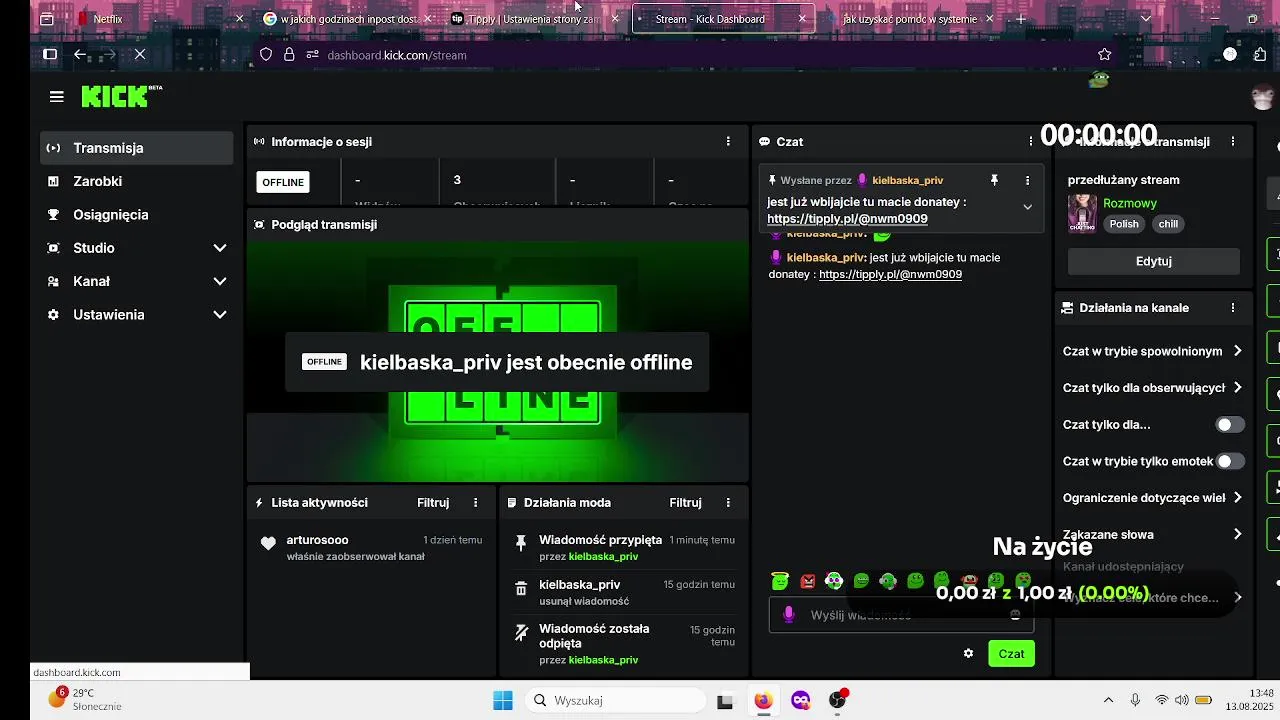The height and width of the screenshot is (720, 1280).
Task: Show hidden system tray icons
Action: pyautogui.click(x=1108, y=700)
